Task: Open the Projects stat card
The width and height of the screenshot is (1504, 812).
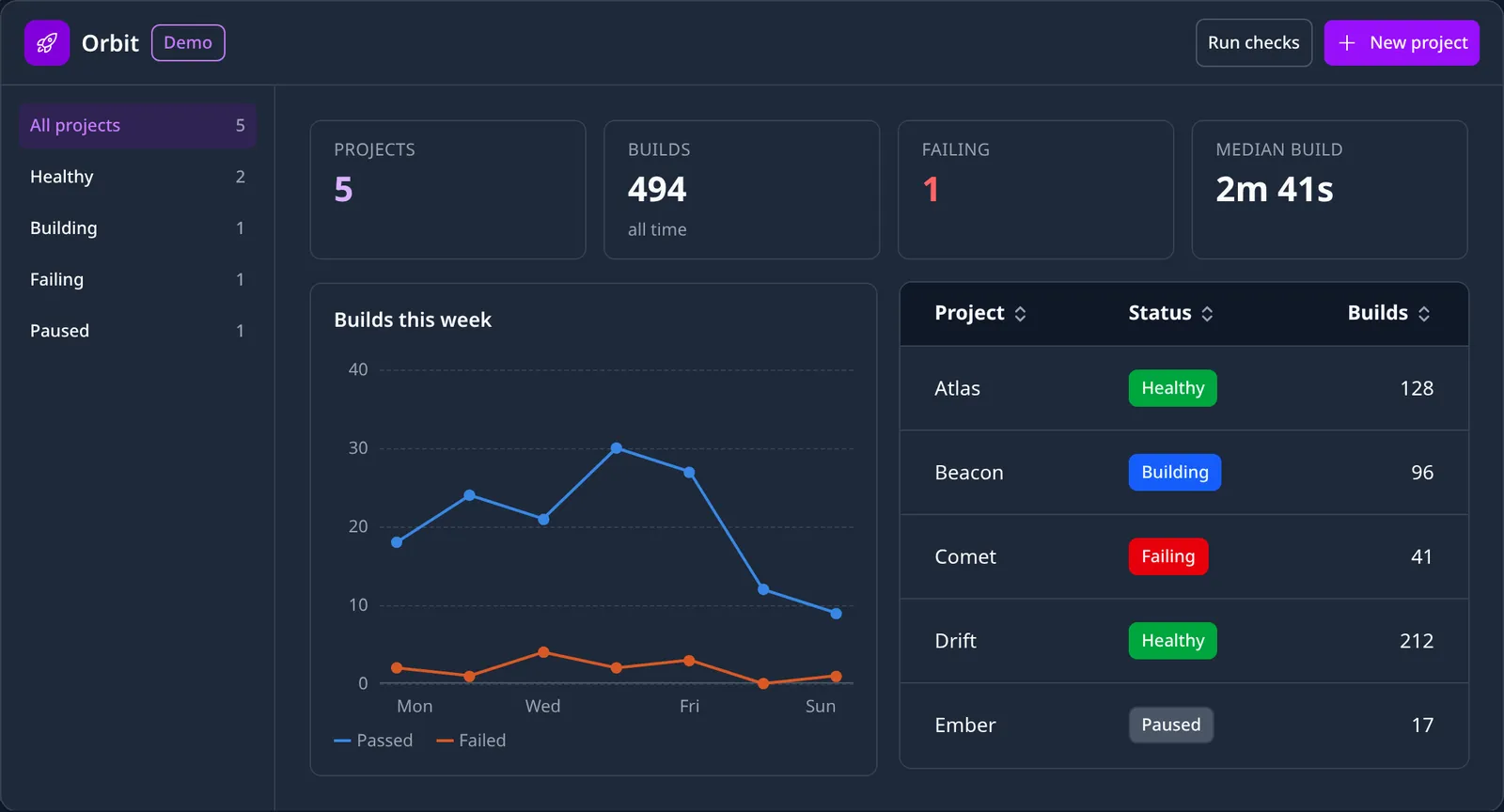Action: tap(447, 190)
